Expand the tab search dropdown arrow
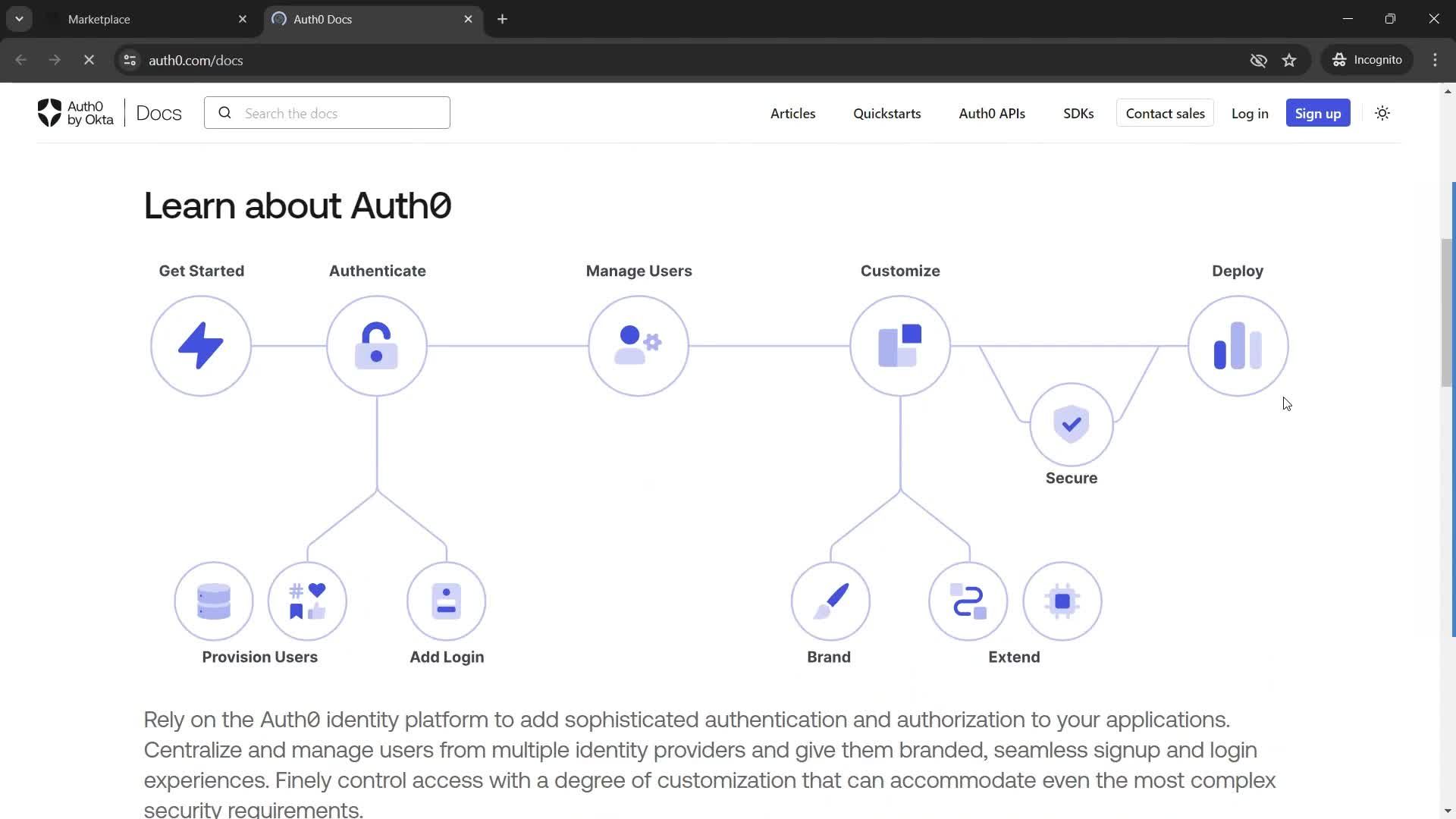Screen dimensions: 1456x819 click(x=19, y=19)
